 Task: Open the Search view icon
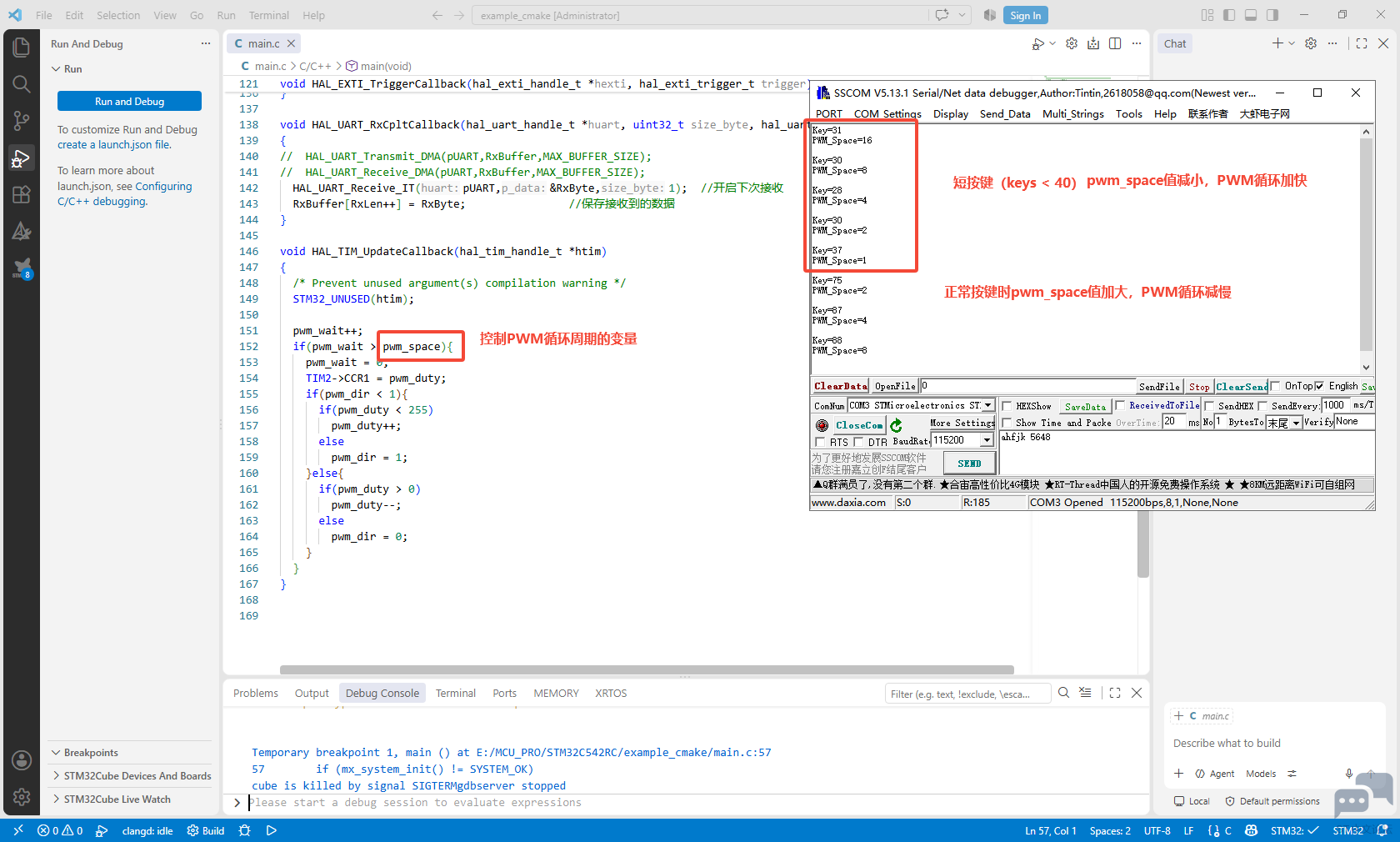coord(22,84)
